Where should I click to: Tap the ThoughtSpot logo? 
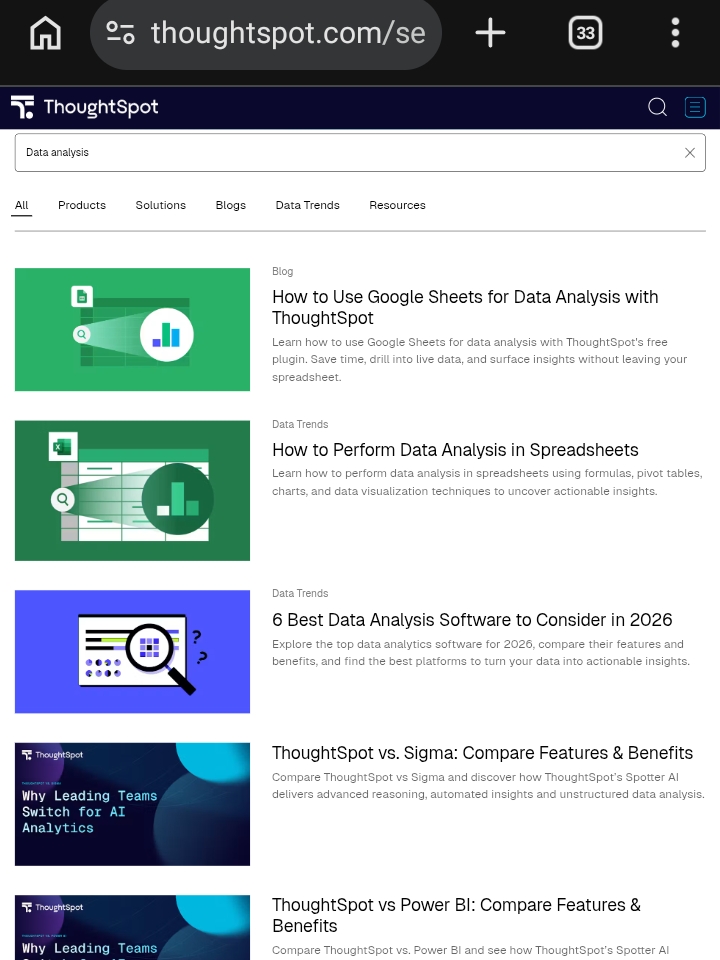pos(84,108)
